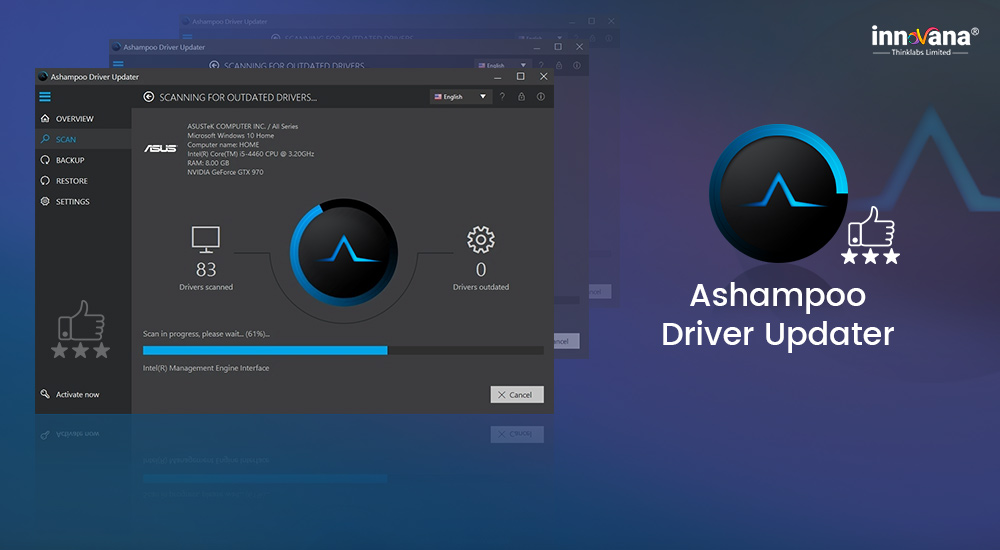This screenshot has height=550, width=1000.
Task: Click the Backup circular arrow icon
Action: [45, 160]
